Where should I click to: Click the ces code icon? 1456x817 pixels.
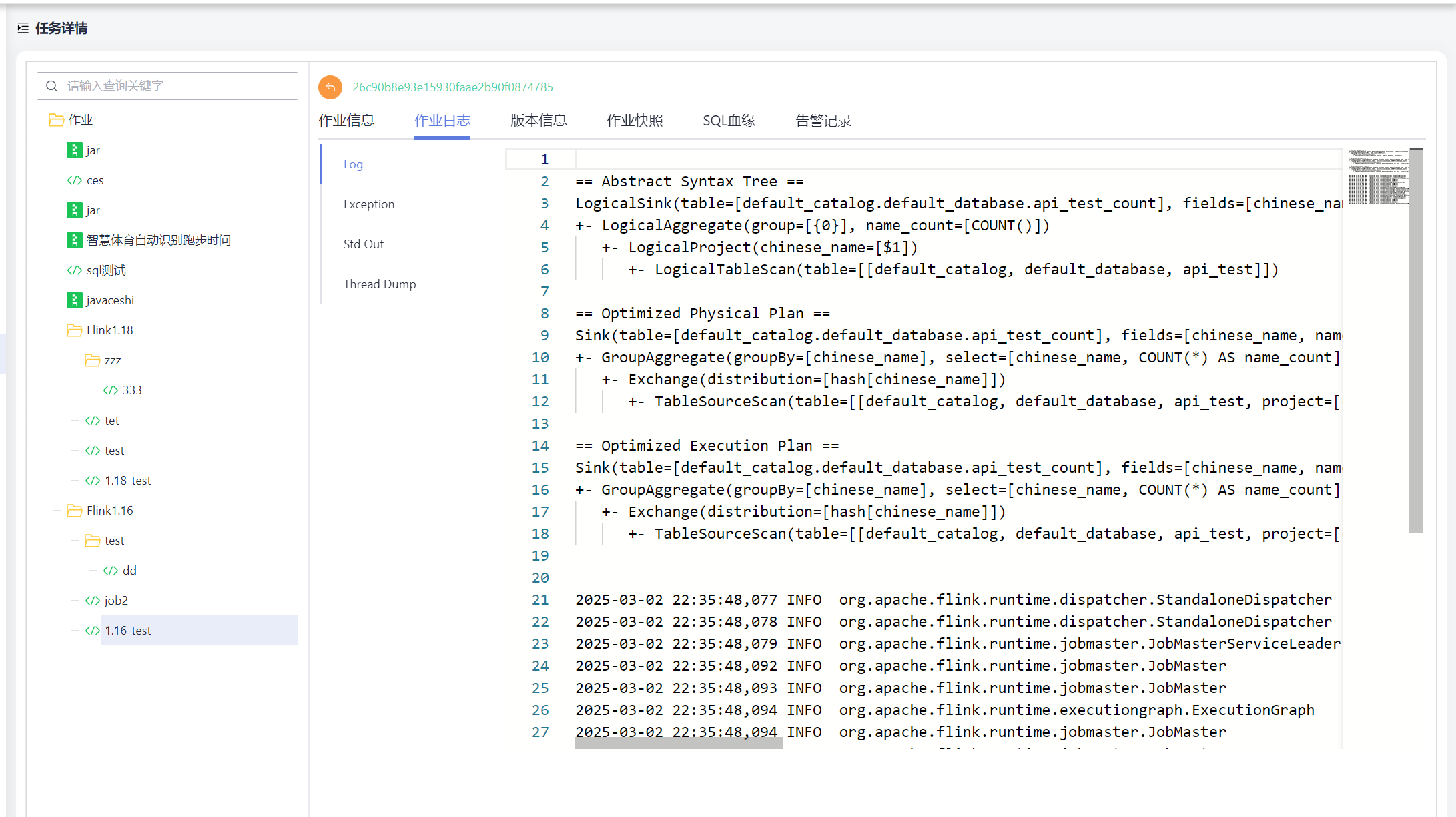pos(74,180)
